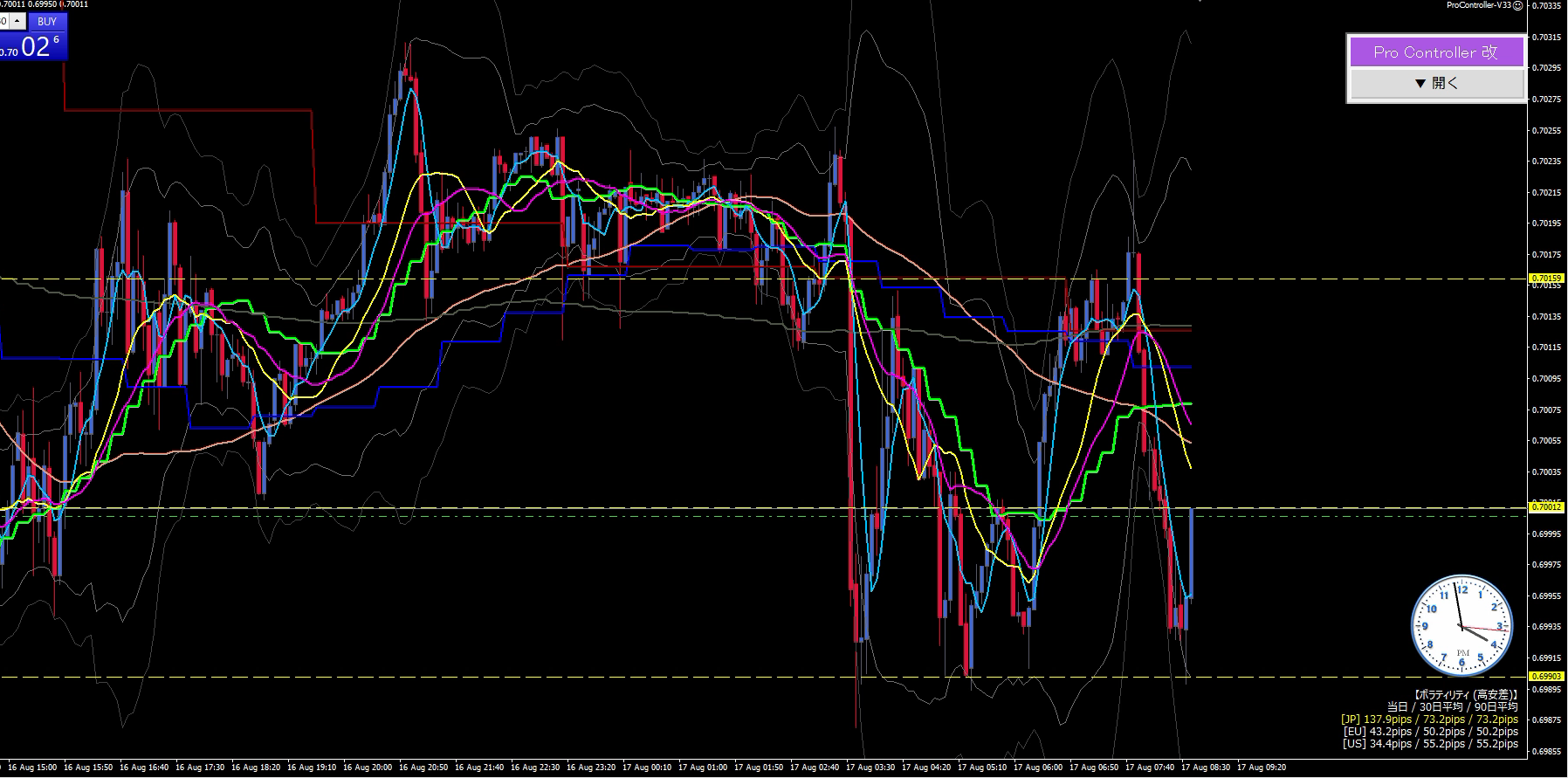
Task: Click the ProController-V33 expert advisor label
Action: [x=1479, y=5]
